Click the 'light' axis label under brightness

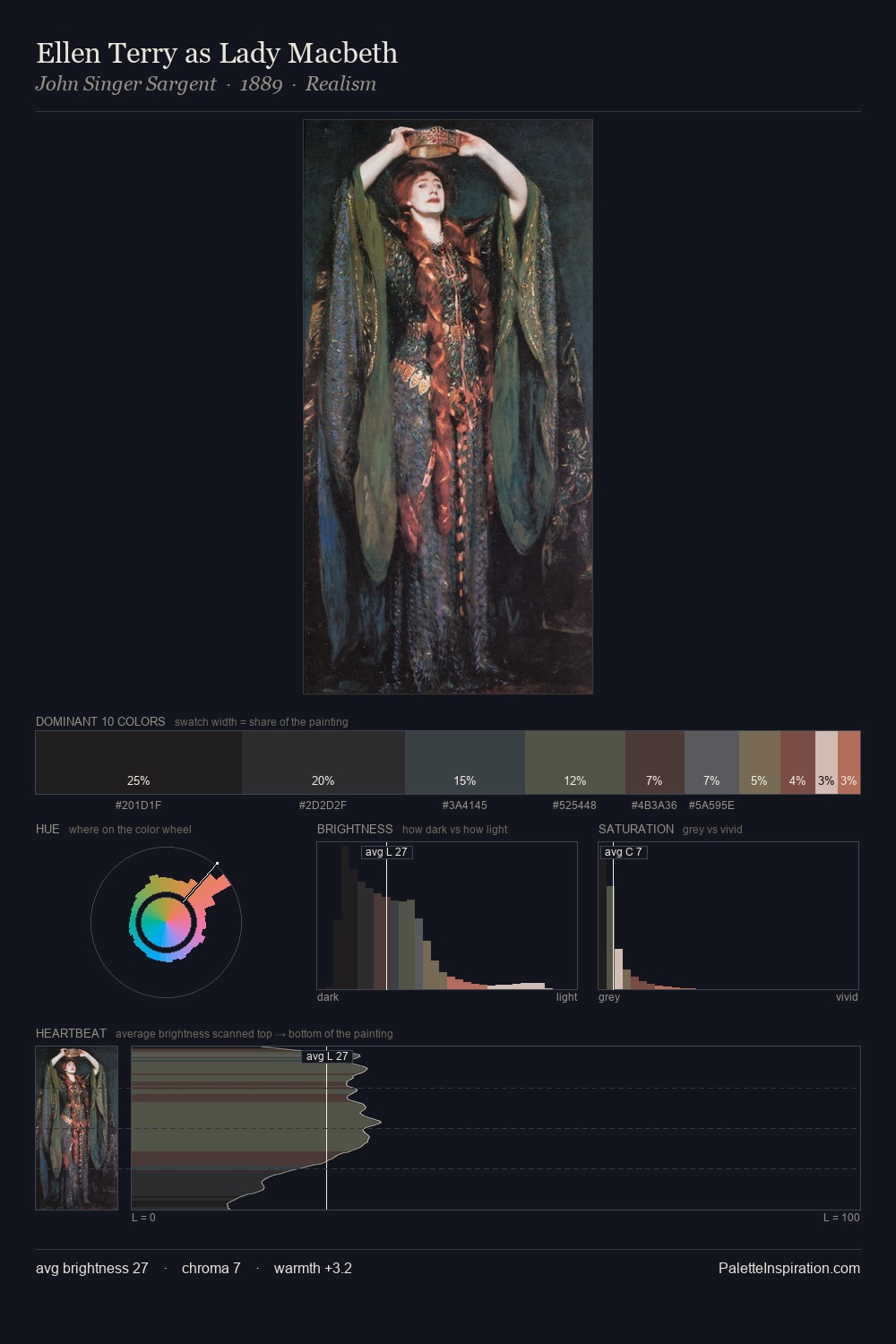click(566, 997)
